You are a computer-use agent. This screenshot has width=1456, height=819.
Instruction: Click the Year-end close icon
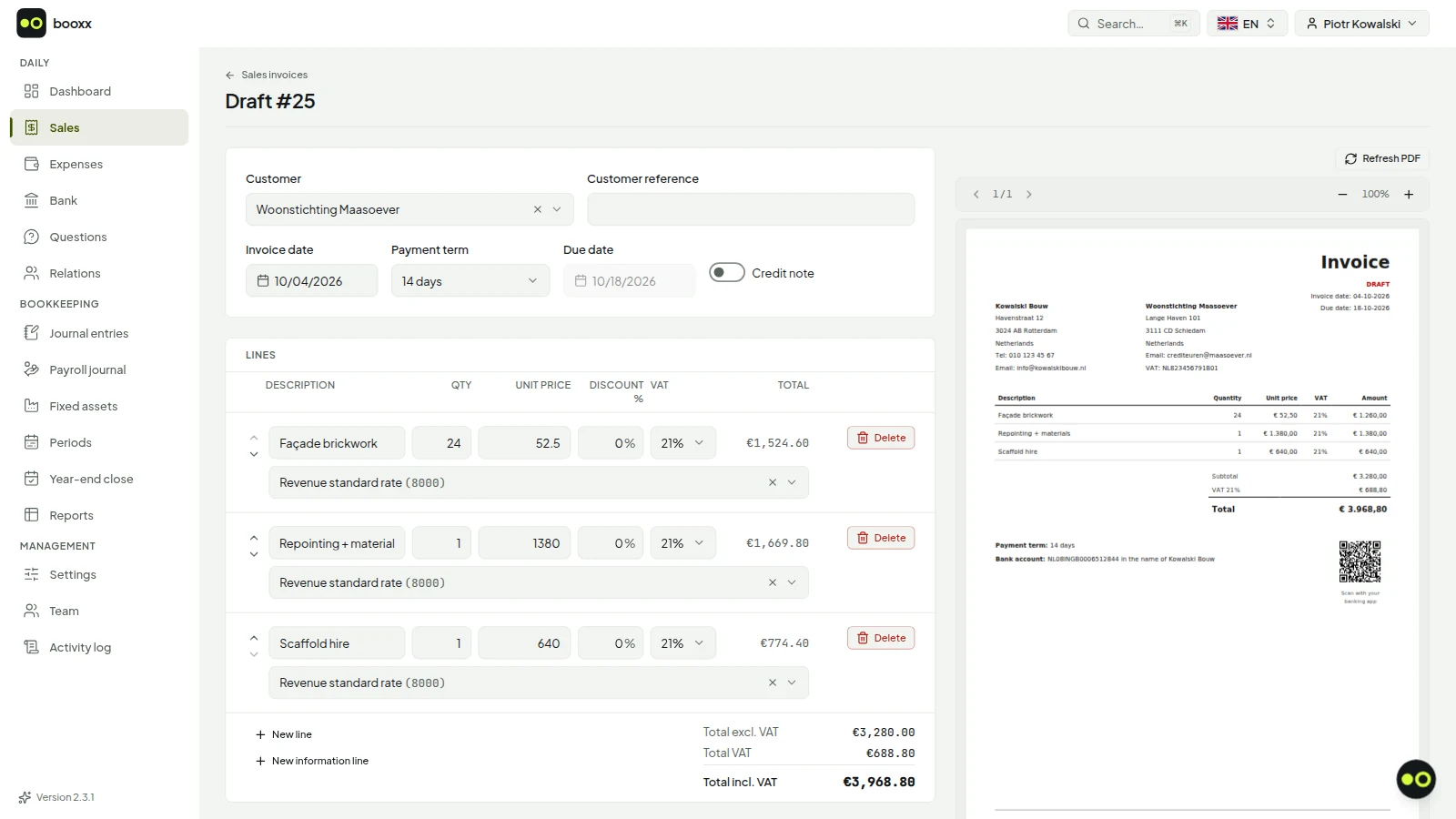tap(32, 479)
